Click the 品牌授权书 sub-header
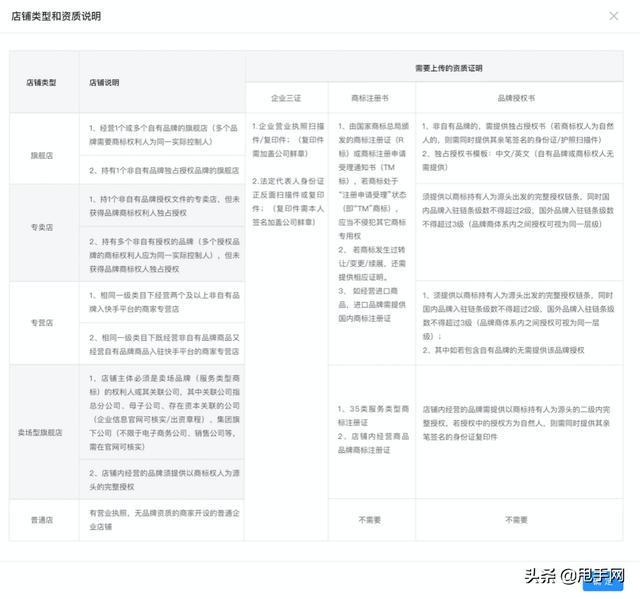The image size is (640, 599). point(516,98)
